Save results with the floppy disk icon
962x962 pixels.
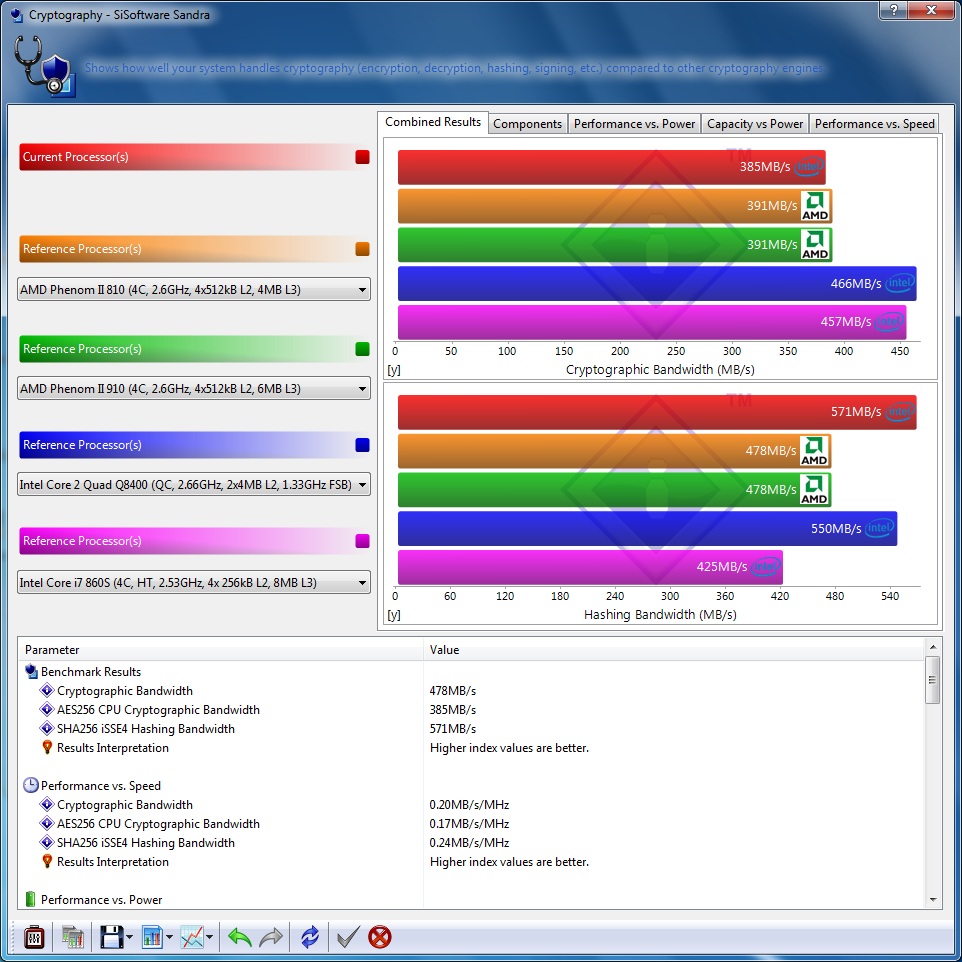(111, 937)
